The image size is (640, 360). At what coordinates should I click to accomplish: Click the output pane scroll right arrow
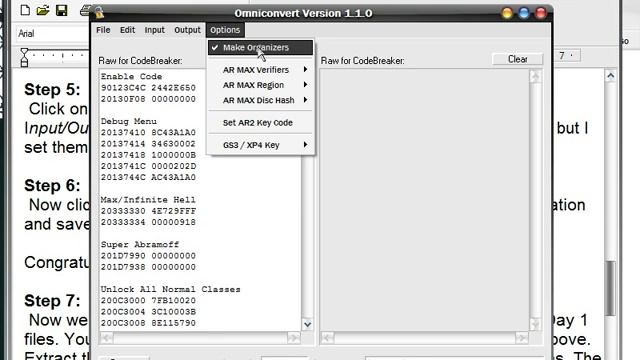522,338
